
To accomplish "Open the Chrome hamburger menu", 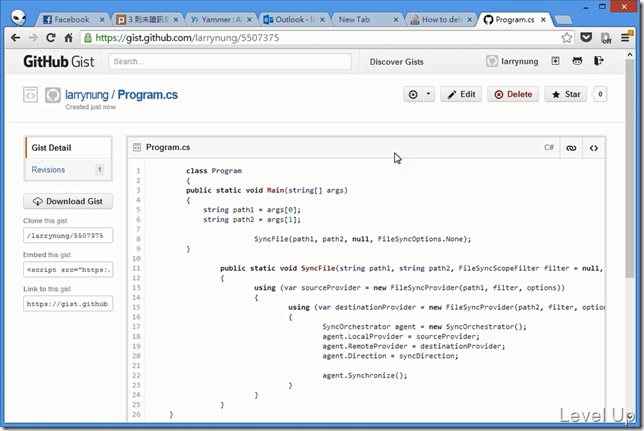I will point(625,38).
